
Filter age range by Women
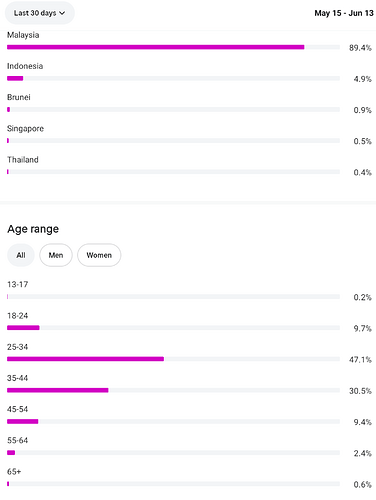pyautogui.click(x=99, y=255)
